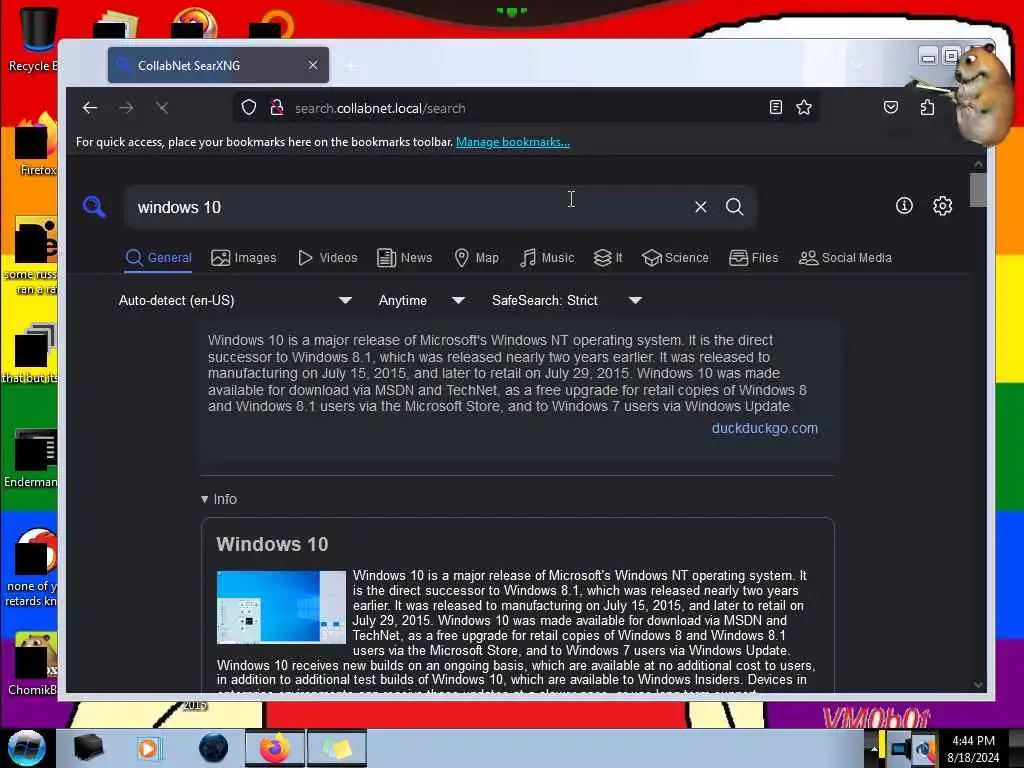Screen dimensions: 1024x768
Task: Open the dark globe taskbar icon
Action: [x=213, y=748]
